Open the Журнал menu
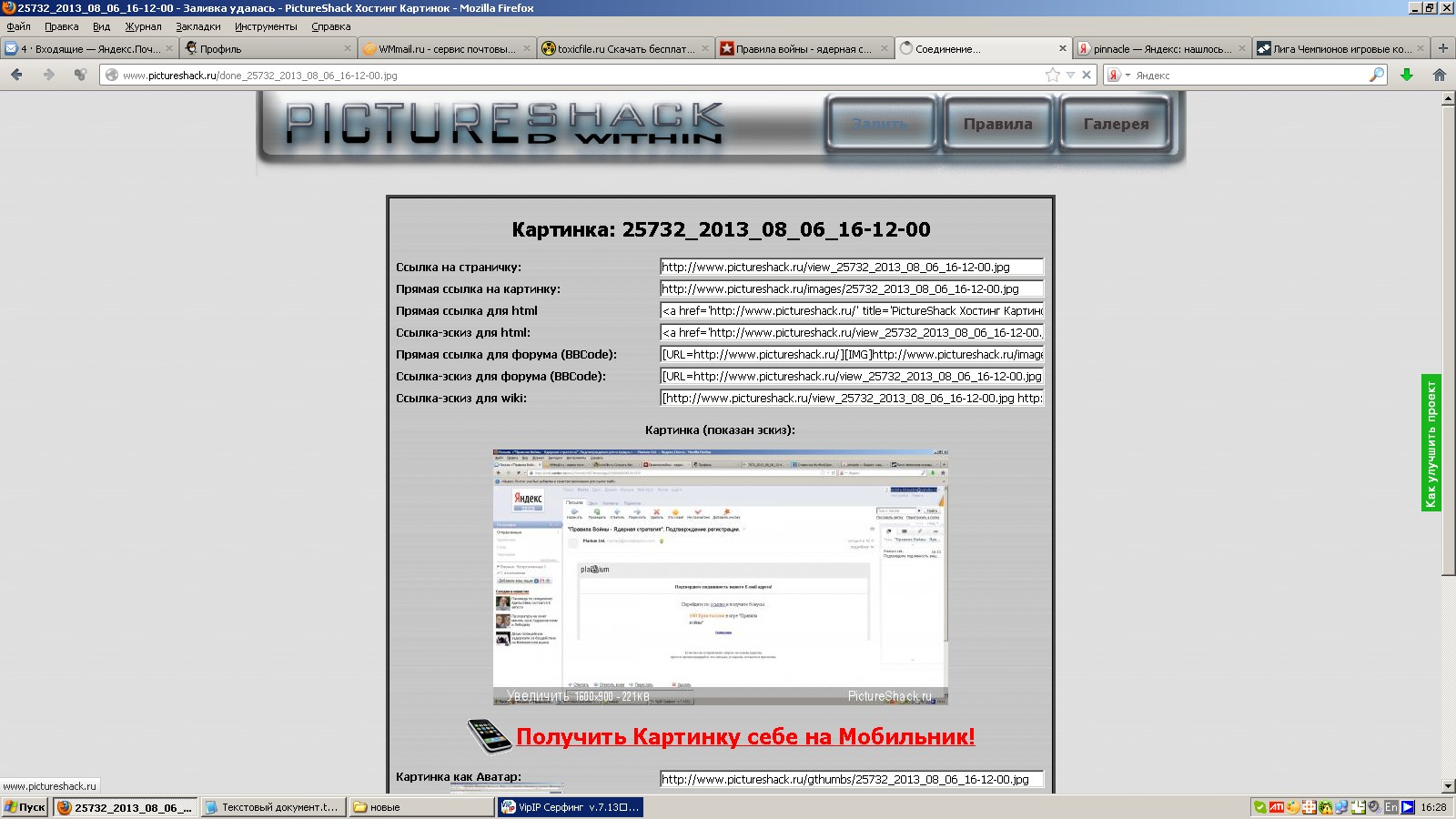Screen dimensions: 1456x819 tap(143, 26)
